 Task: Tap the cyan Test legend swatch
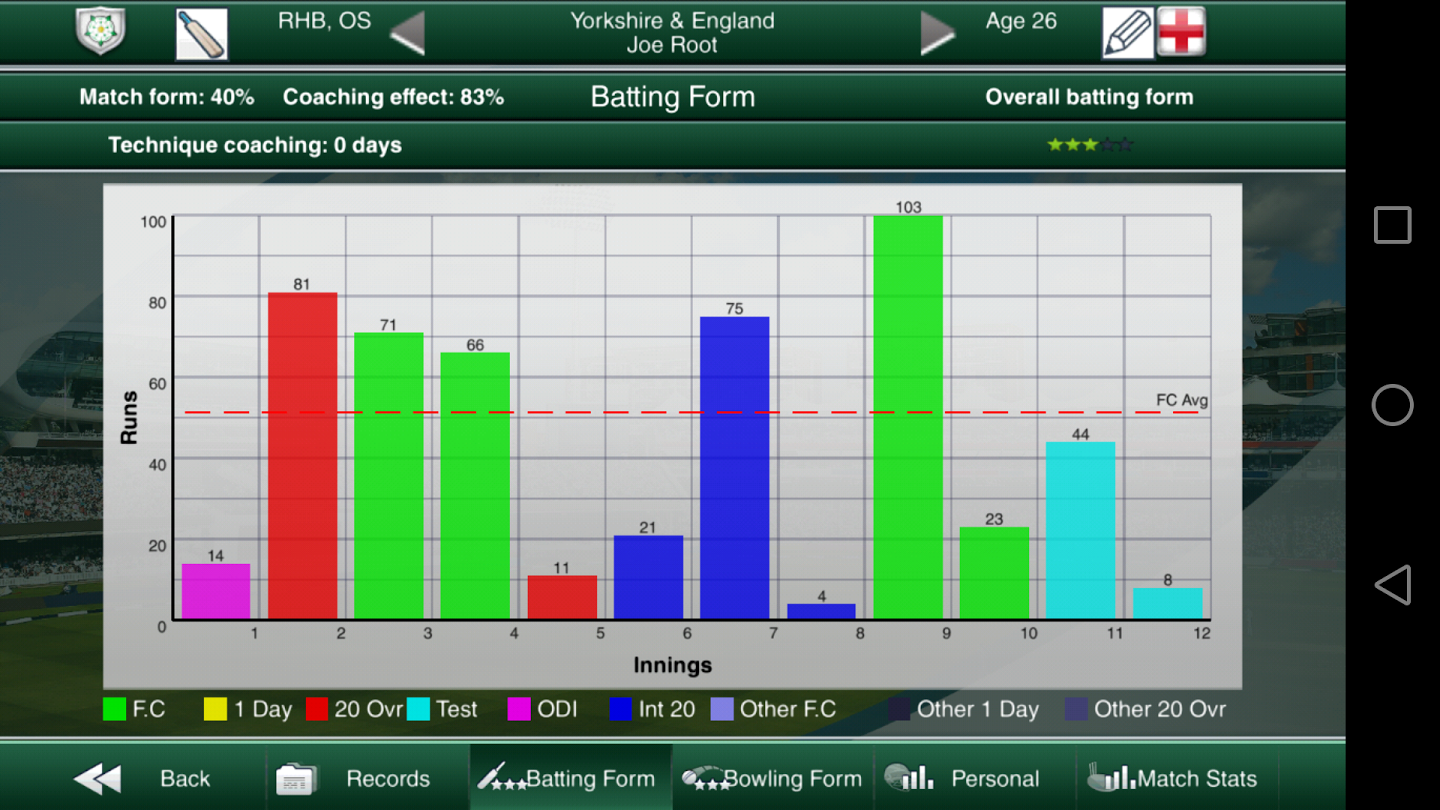[x=418, y=709]
